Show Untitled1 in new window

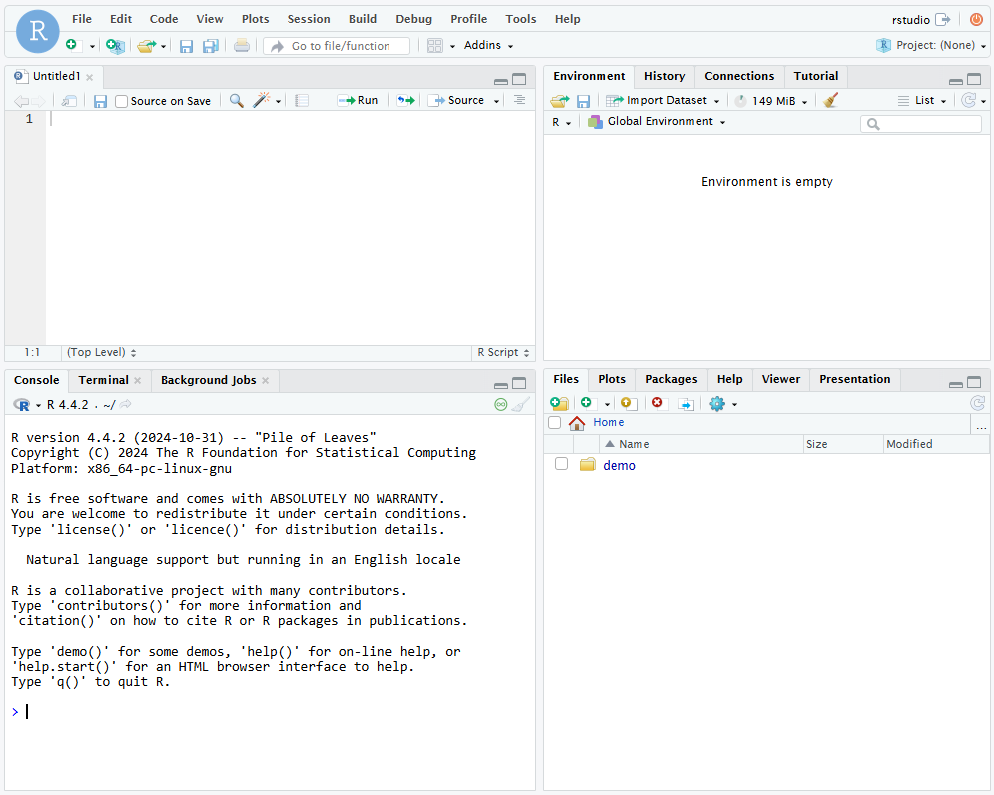point(69,101)
